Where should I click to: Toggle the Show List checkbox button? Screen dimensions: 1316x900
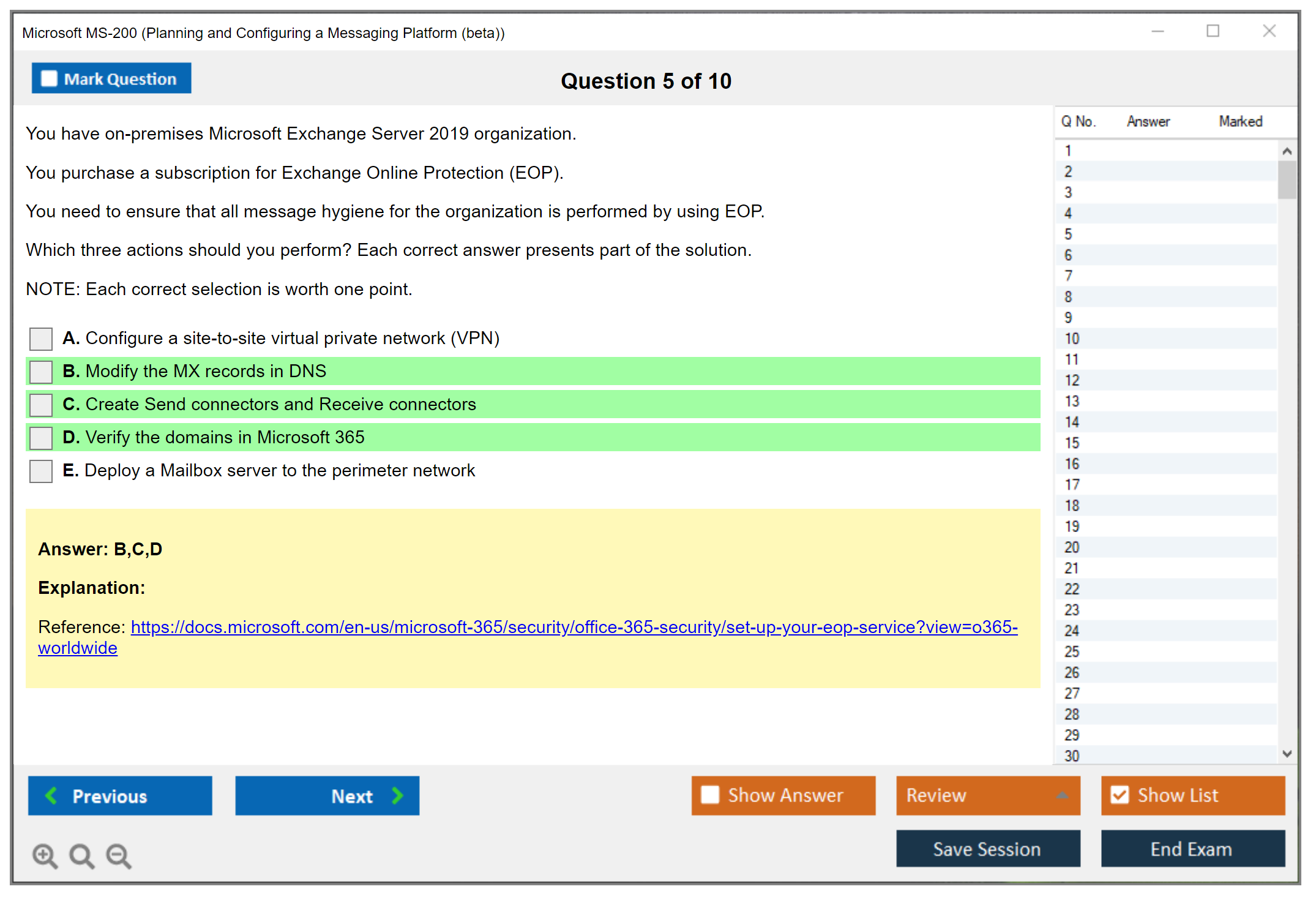[1120, 795]
